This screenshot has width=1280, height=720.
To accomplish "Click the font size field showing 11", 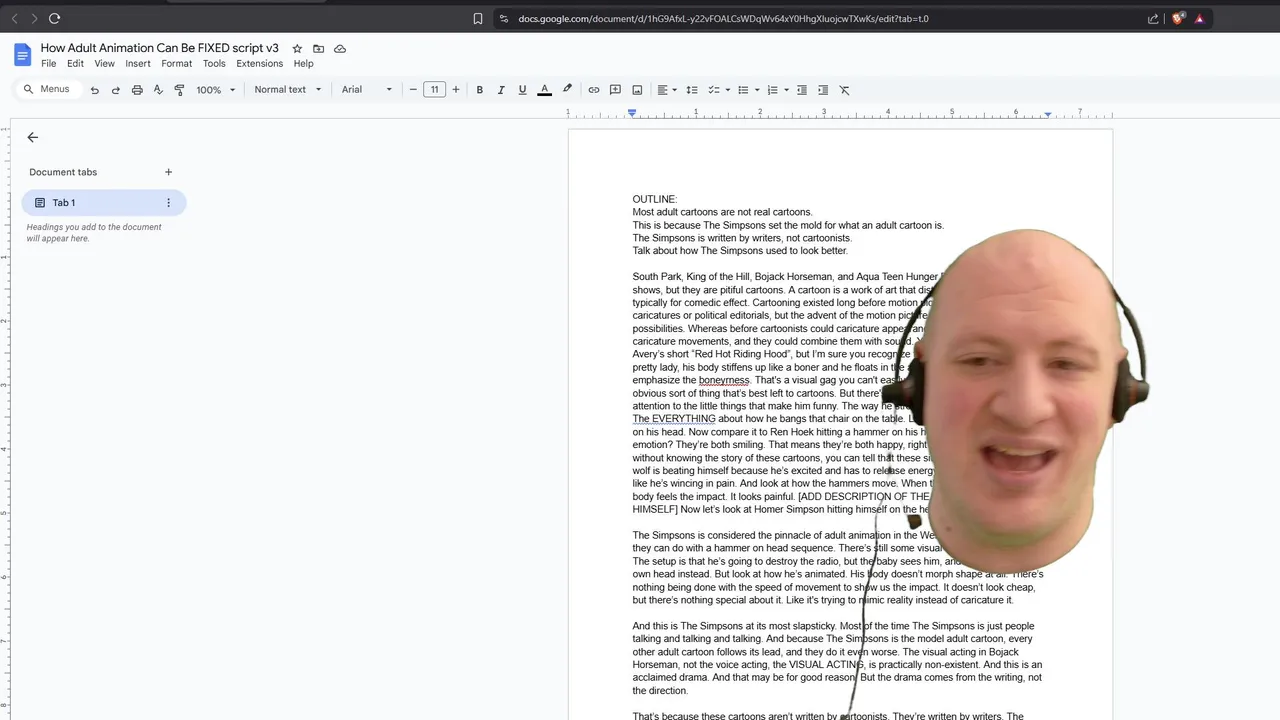I will [x=434, y=90].
